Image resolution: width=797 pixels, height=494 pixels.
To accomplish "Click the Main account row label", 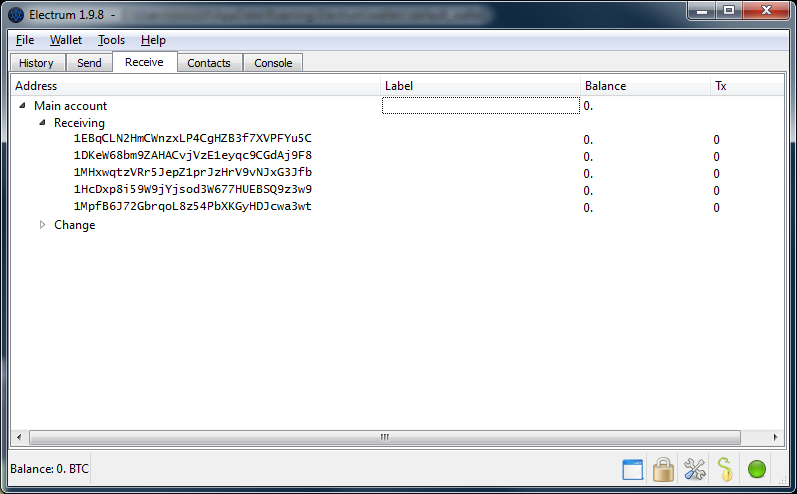I will (71, 106).
